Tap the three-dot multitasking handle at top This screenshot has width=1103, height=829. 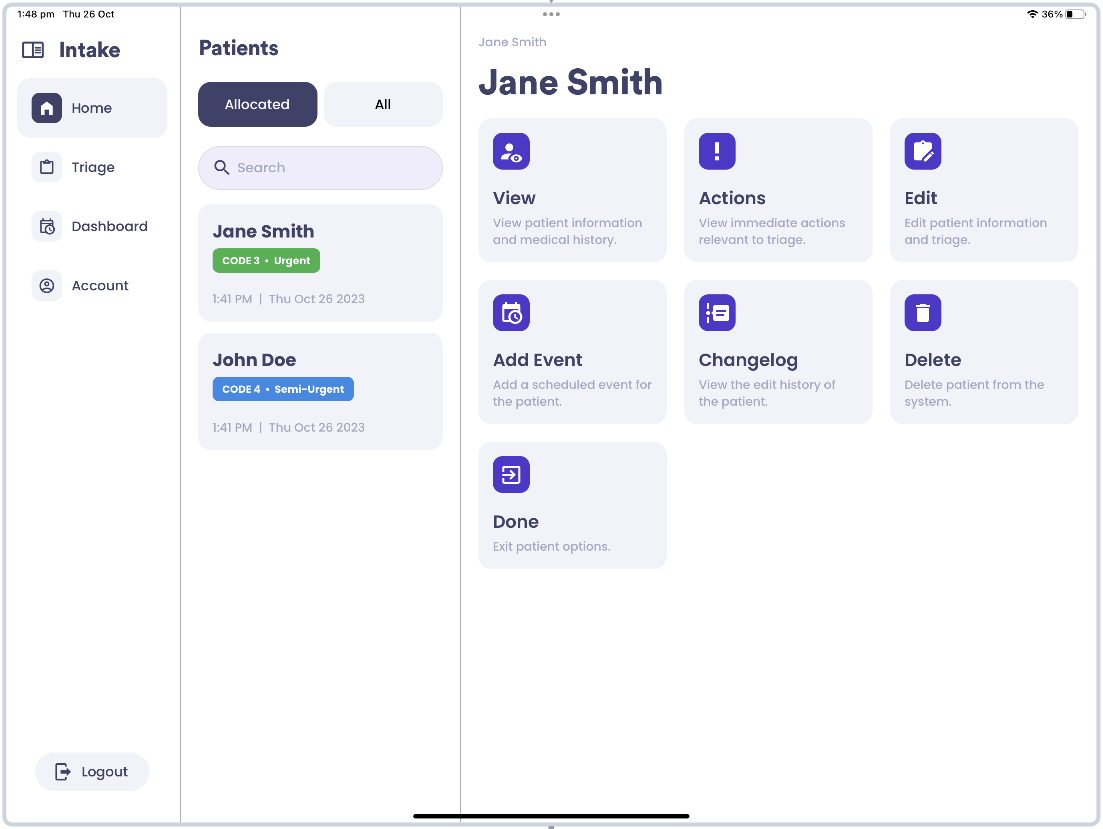[552, 14]
